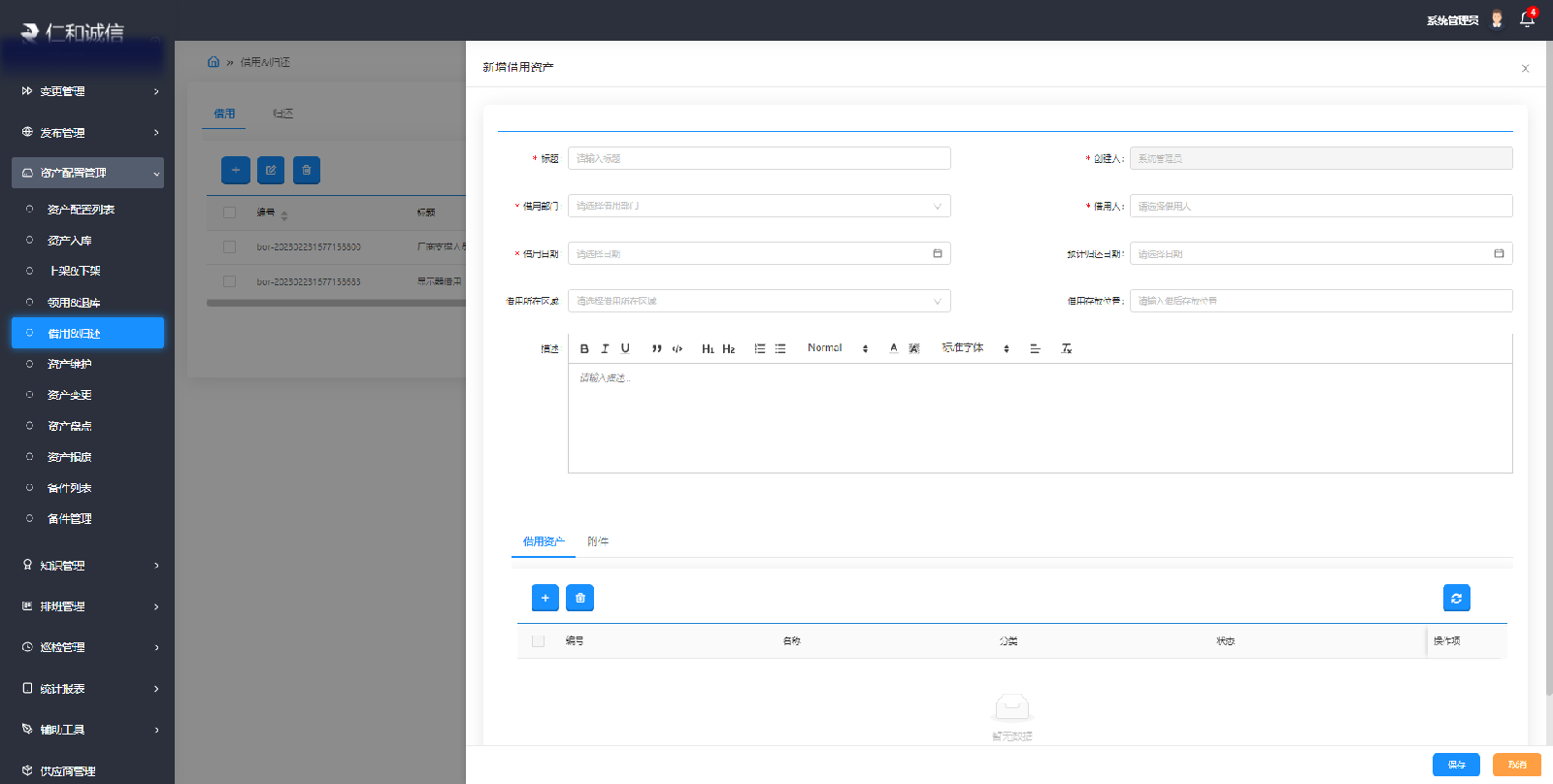Insert bullet list in the editor
The width and height of the screenshot is (1553, 784).
coord(780,348)
